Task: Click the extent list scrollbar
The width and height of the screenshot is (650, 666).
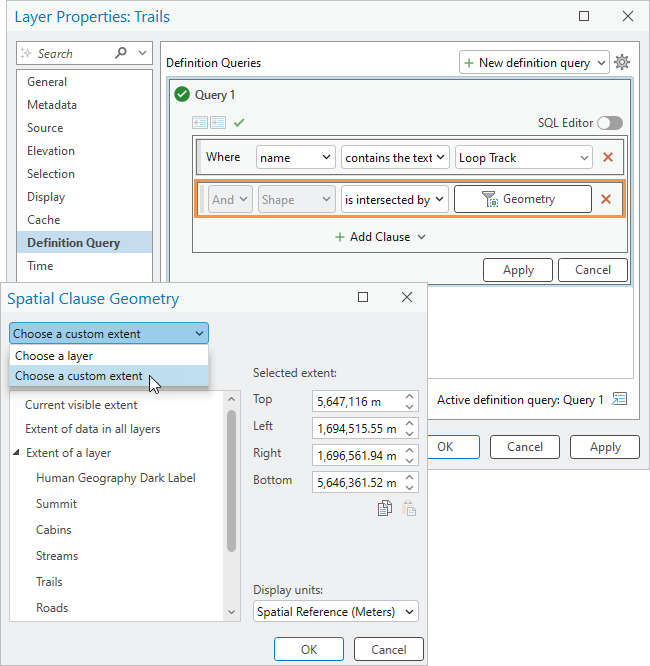Action: pos(232,480)
